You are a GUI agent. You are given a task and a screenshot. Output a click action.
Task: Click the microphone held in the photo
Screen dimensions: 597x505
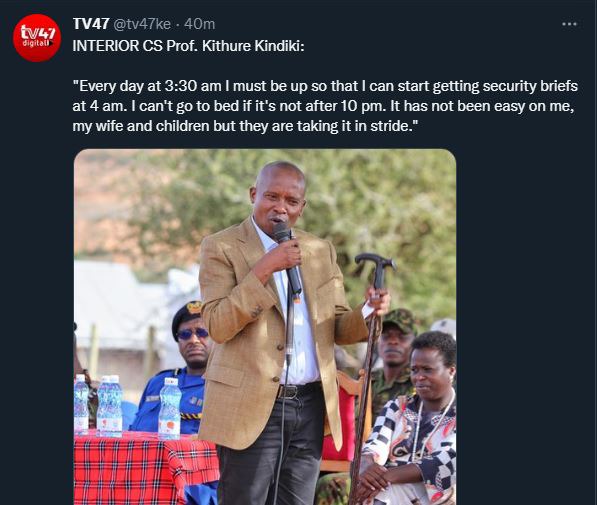pyautogui.click(x=288, y=258)
